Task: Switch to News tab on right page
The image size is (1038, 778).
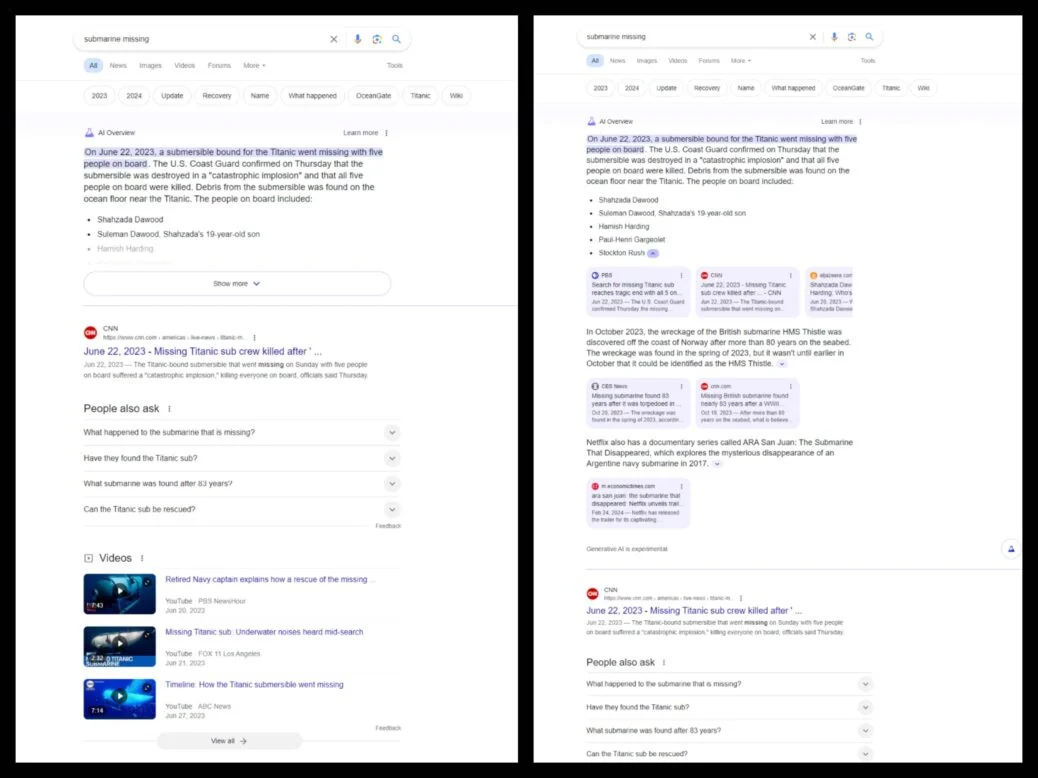Action: 618,61
